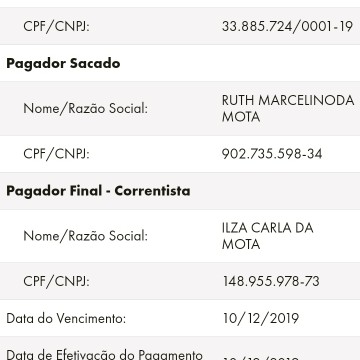
Task: Click the partially visible payment date value
Action: pos(261,359)
